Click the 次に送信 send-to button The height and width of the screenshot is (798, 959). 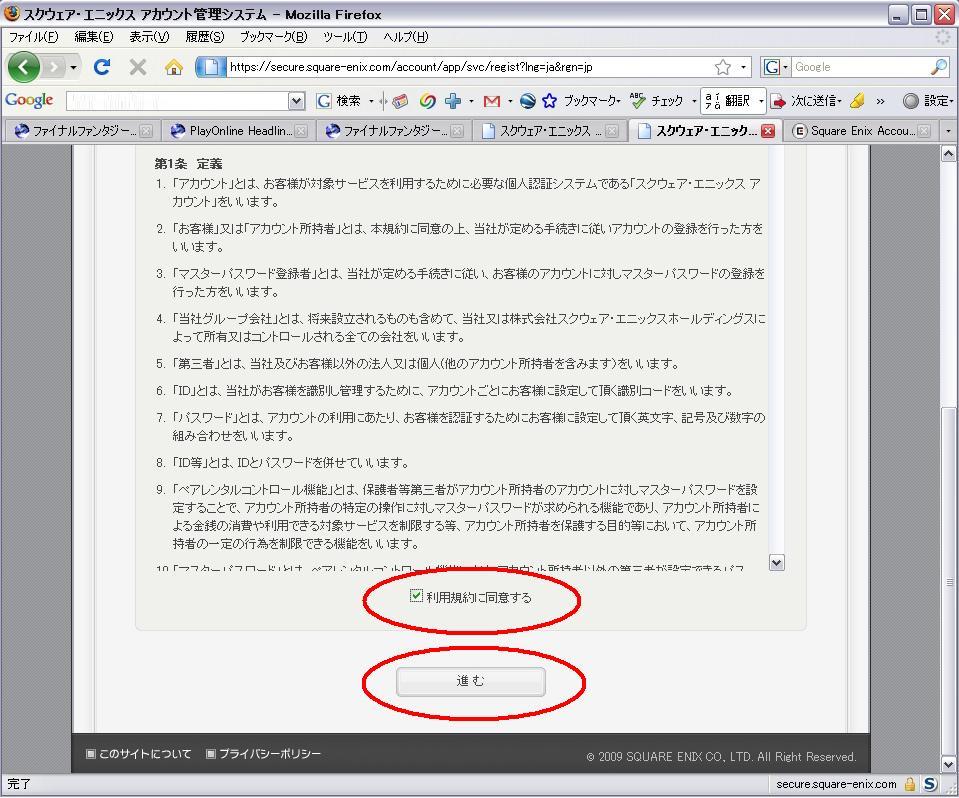(806, 101)
